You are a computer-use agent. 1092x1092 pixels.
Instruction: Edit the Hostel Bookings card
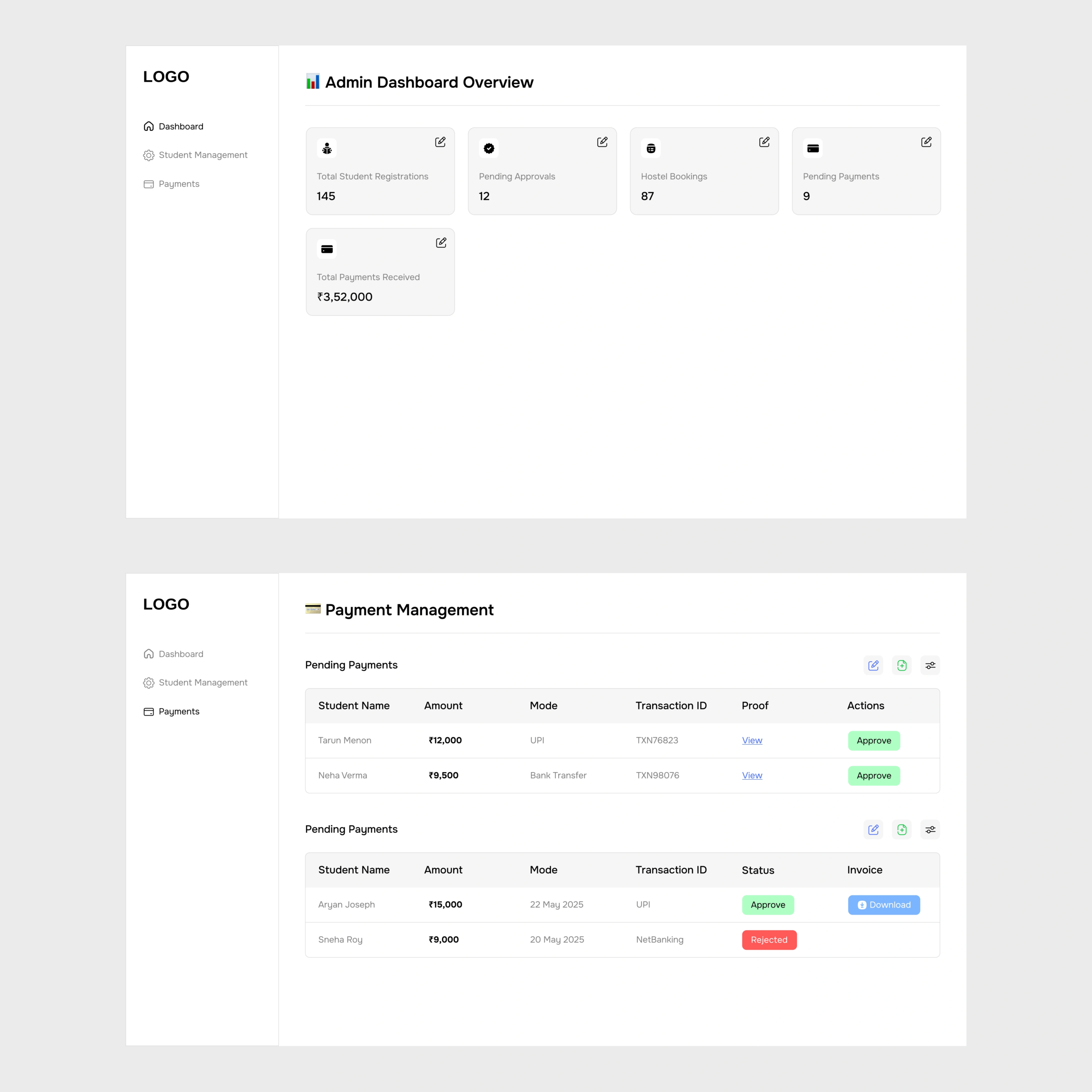coord(764,142)
